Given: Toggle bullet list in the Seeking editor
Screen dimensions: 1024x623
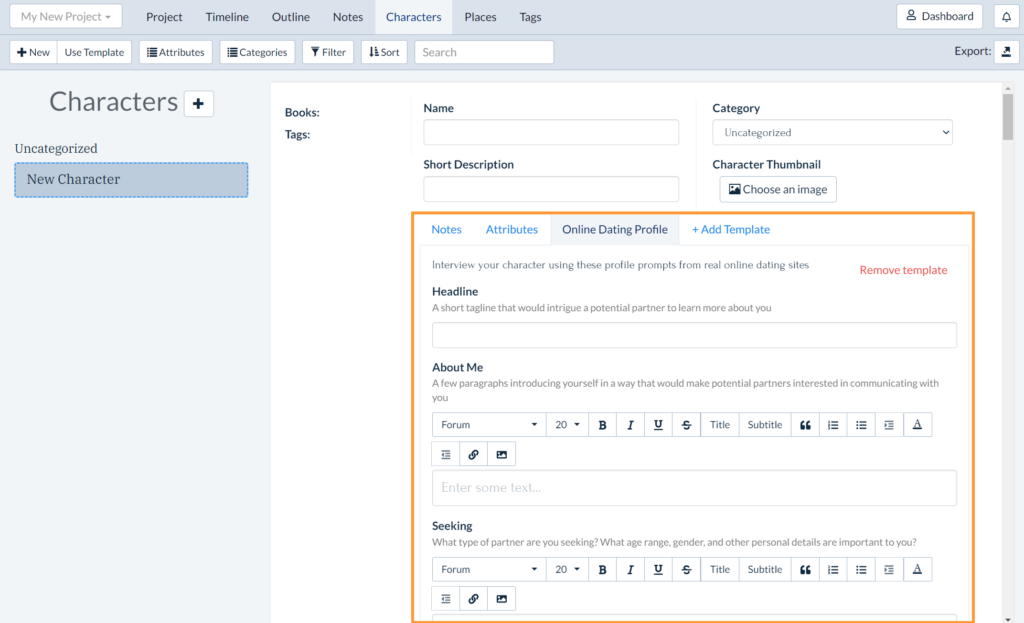Looking at the screenshot, I should click(861, 569).
